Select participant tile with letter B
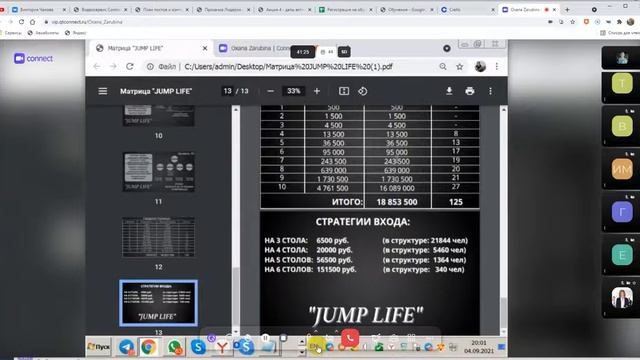The width and height of the screenshot is (640, 360). (x=622, y=126)
